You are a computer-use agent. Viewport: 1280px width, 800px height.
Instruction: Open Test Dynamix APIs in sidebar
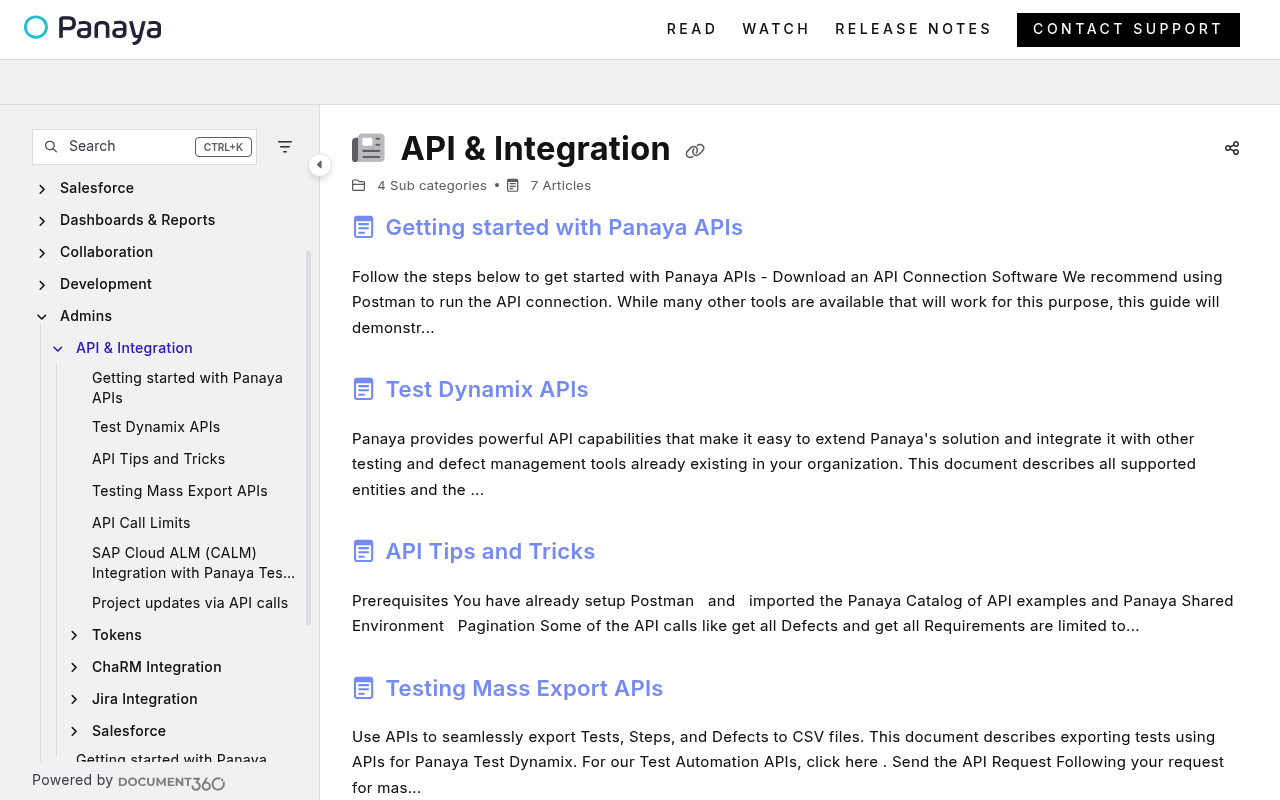156,427
